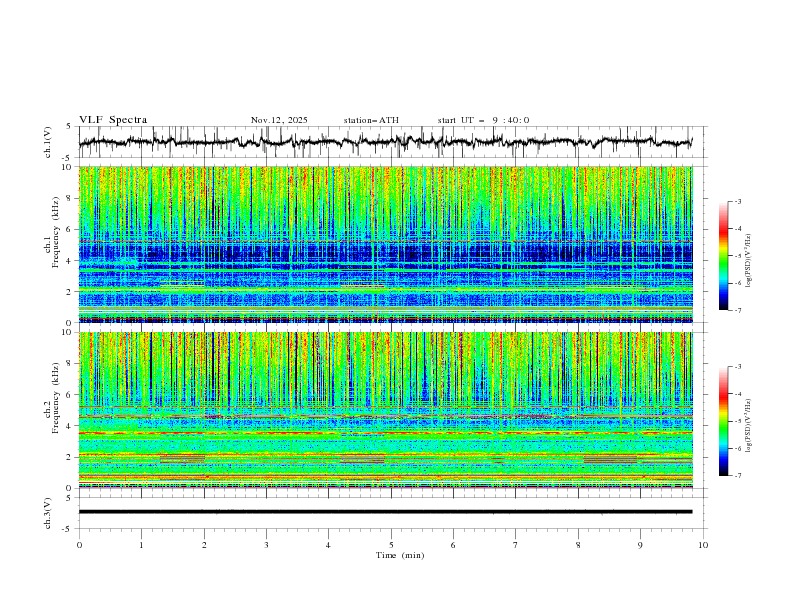Click the "Time (min)" axis label
792x612 pixels.
click(x=400, y=555)
